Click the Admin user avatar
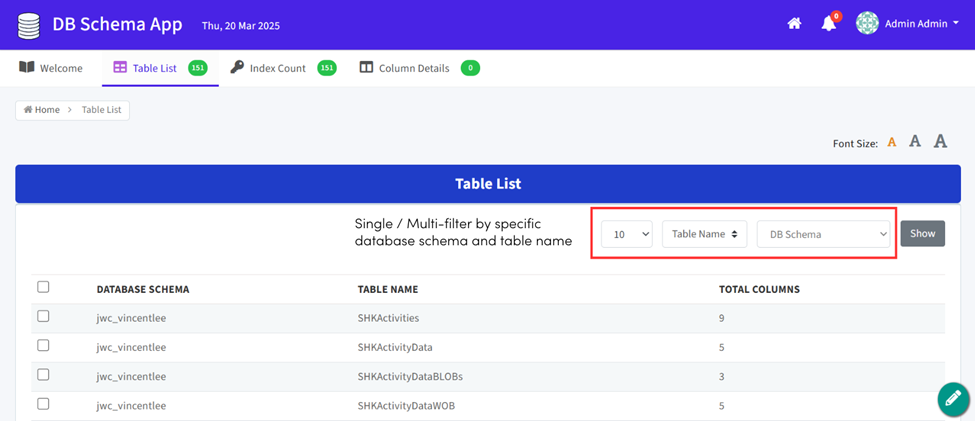 (867, 24)
